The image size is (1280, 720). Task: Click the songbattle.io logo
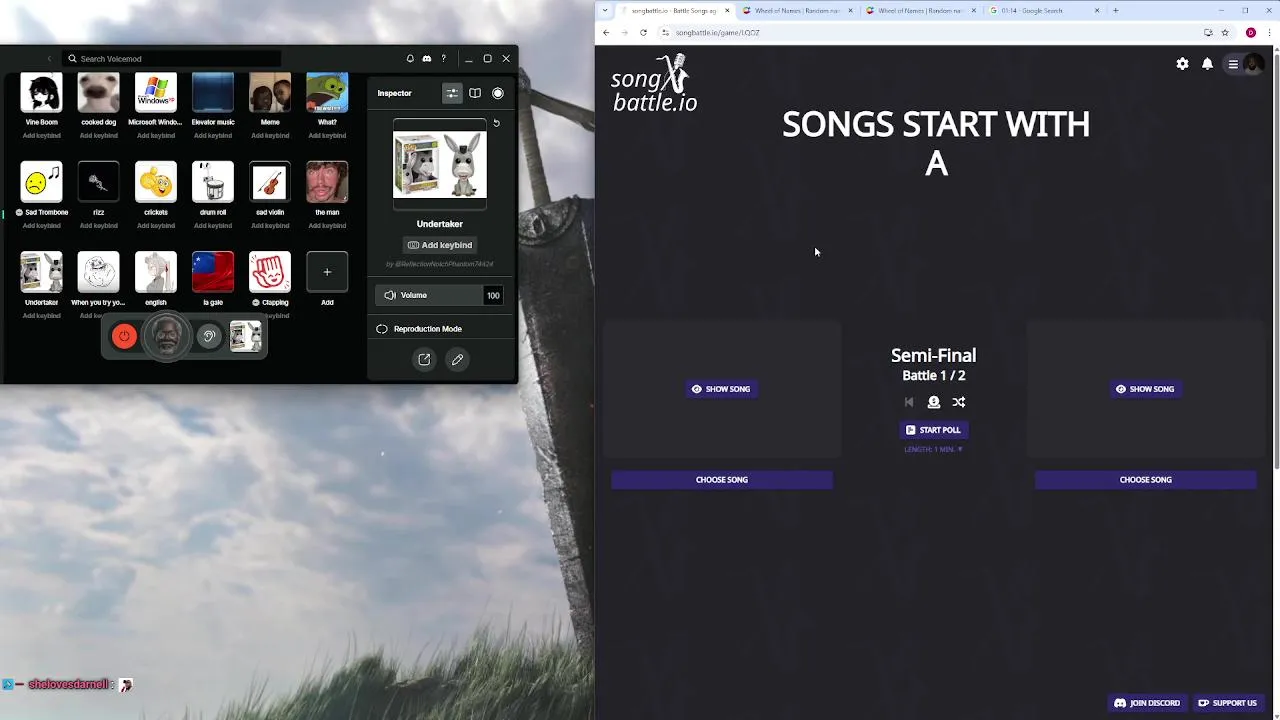655,84
